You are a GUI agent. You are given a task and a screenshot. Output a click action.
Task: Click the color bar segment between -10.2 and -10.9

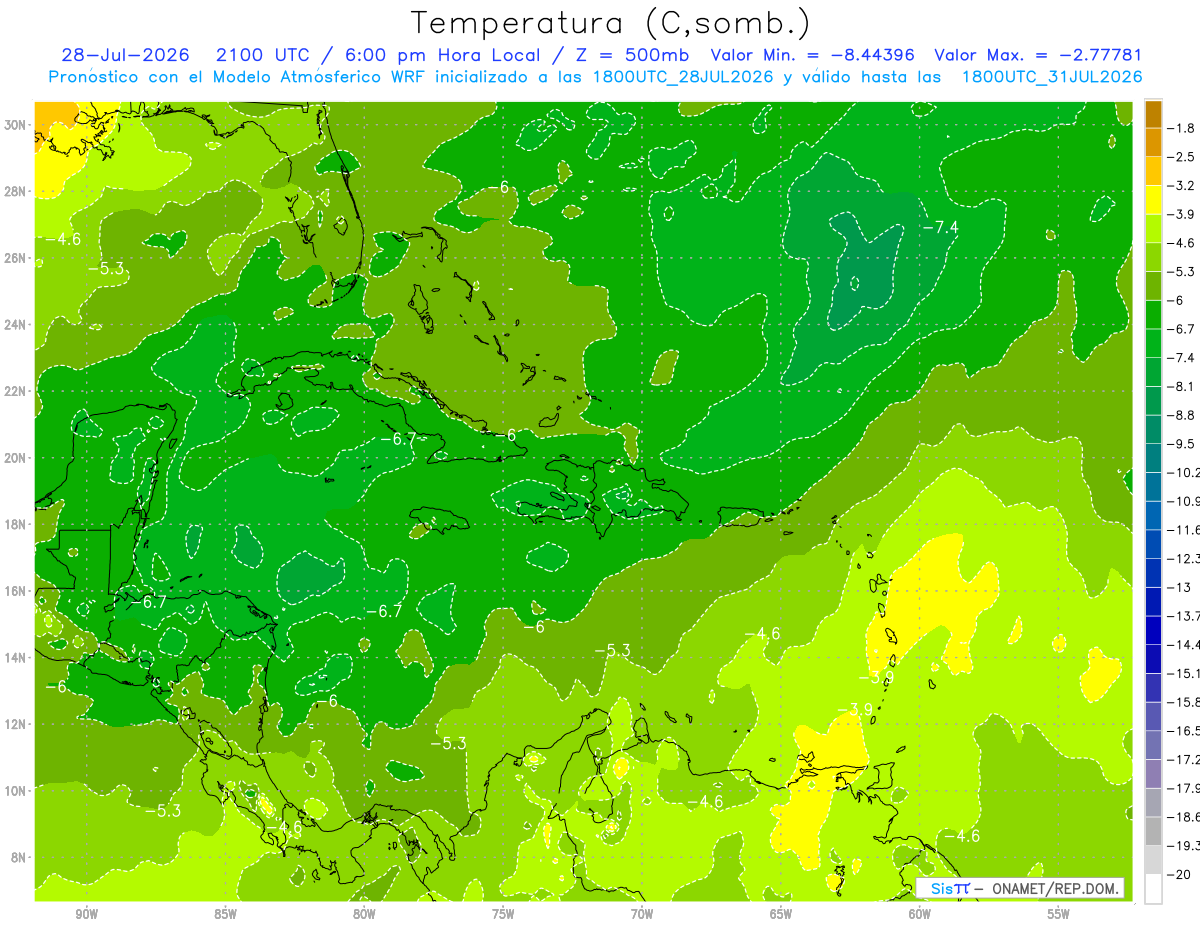pos(1153,487)
